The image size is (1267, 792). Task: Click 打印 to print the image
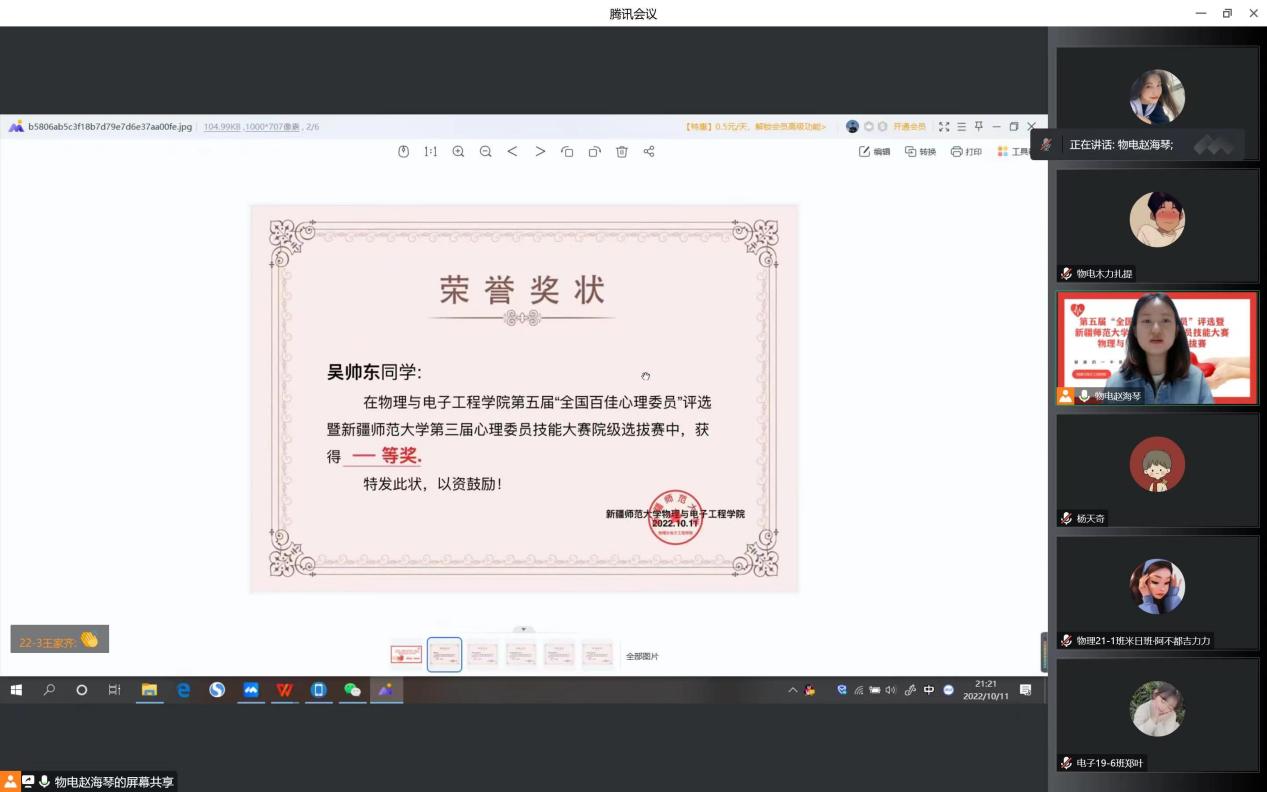(966, 152)
